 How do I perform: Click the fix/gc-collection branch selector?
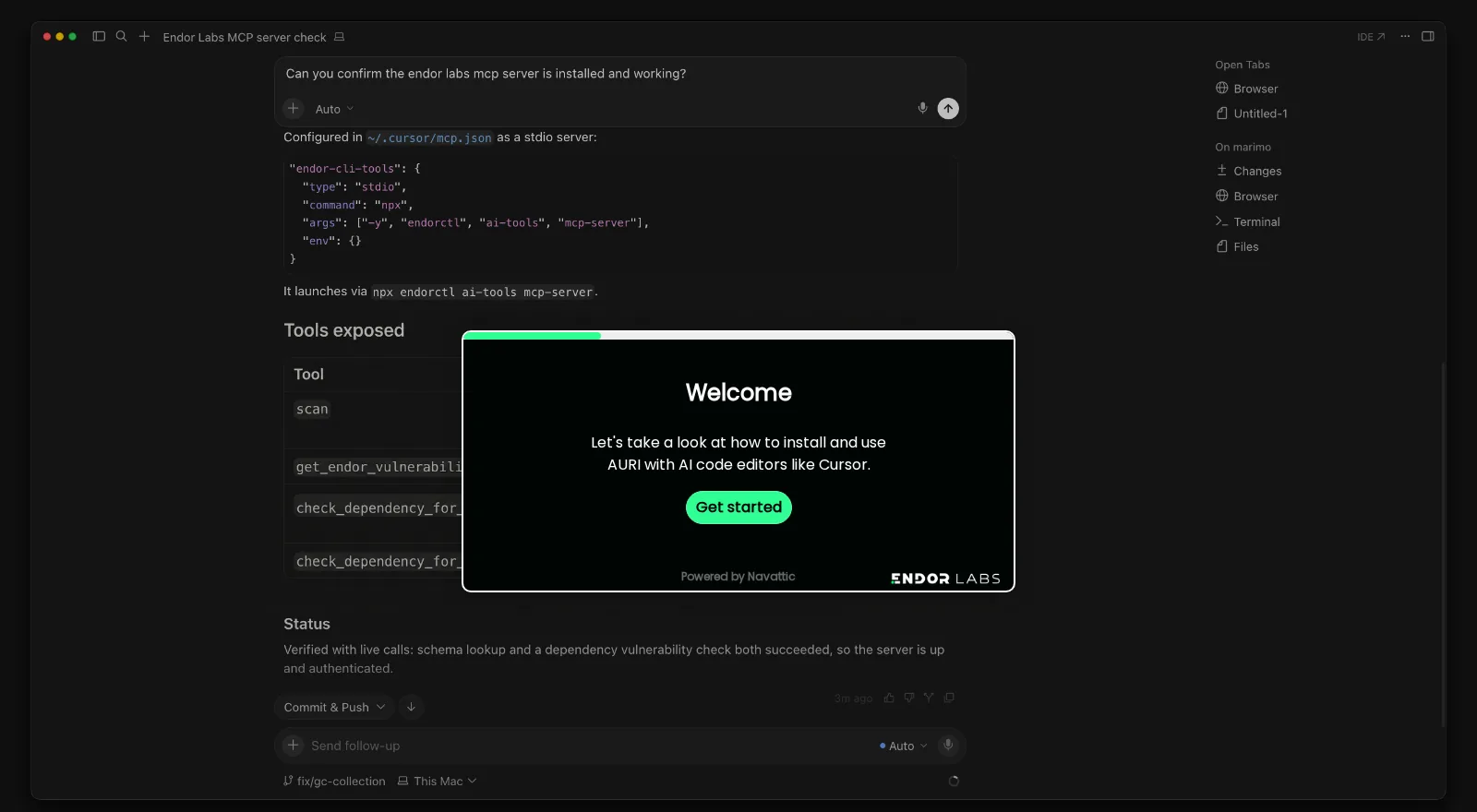[x=334, y=782]
